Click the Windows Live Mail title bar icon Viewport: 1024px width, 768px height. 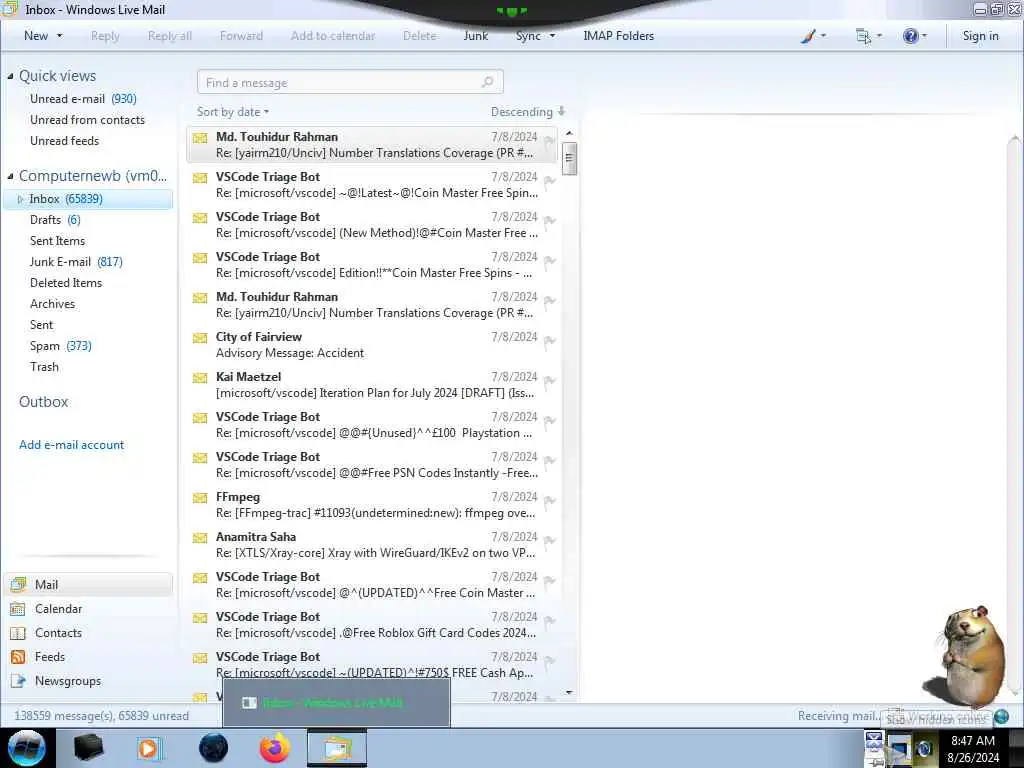[x=10, y=9]
